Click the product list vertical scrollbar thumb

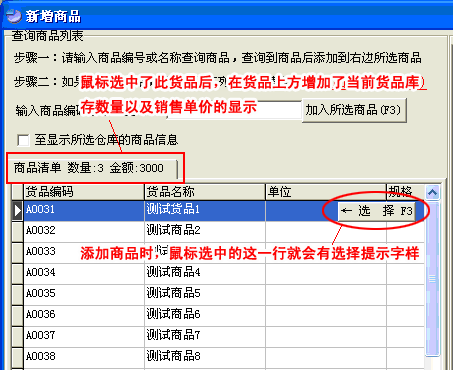(432, 278)
